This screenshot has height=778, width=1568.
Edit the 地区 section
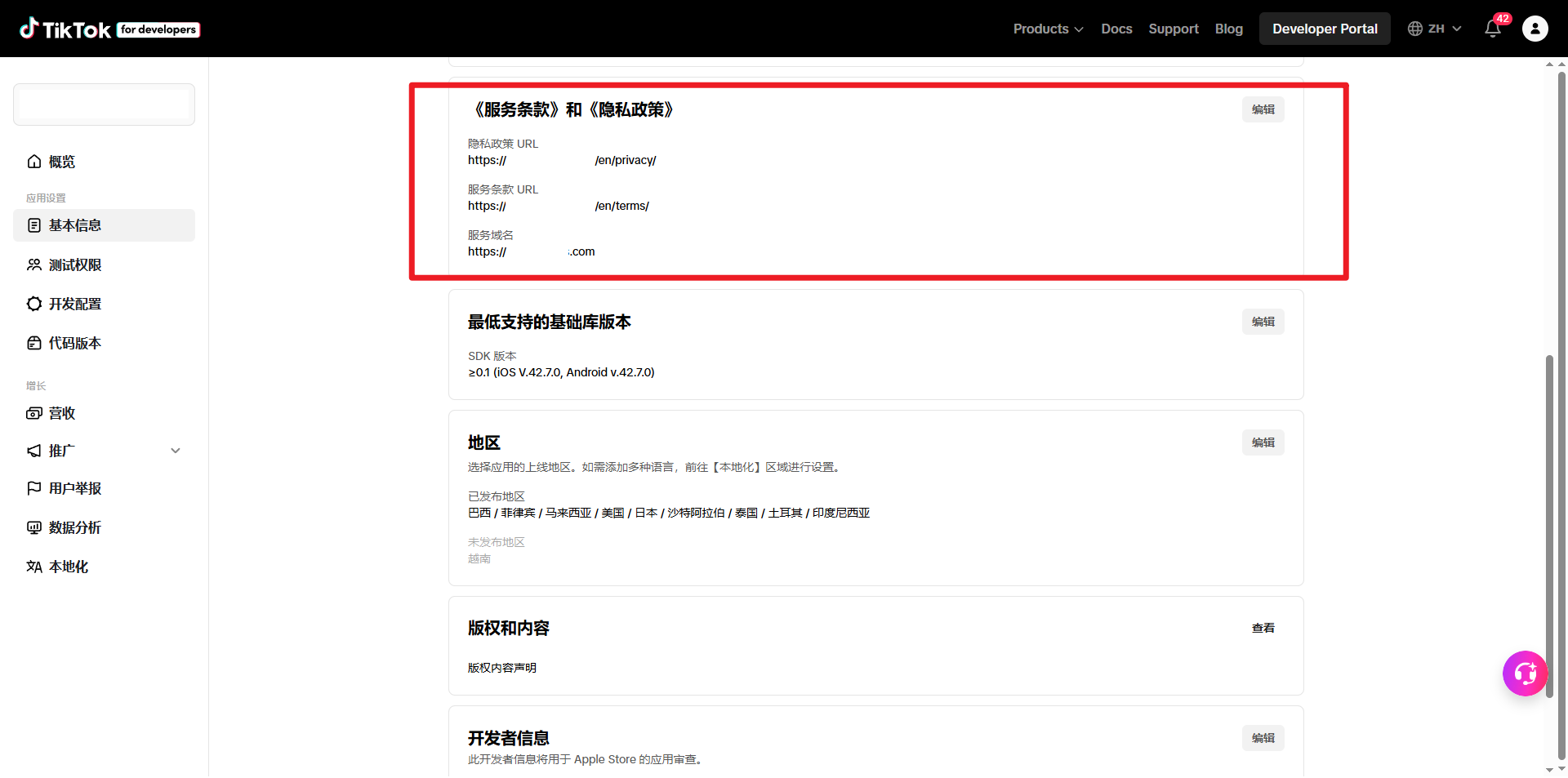[x=1263, y=442]
